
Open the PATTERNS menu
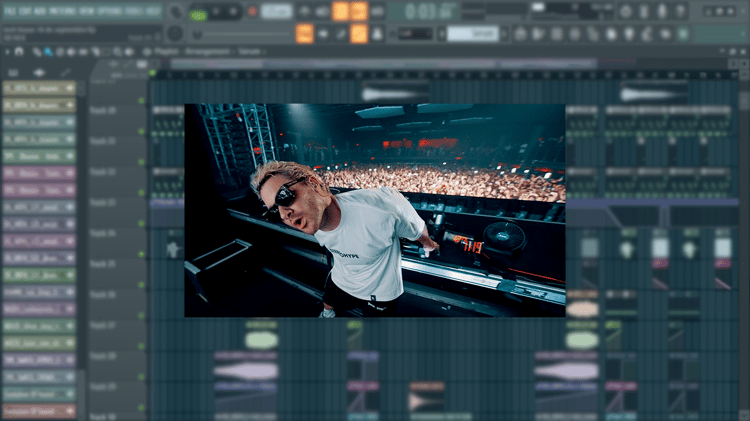click(x=63, y=11)
